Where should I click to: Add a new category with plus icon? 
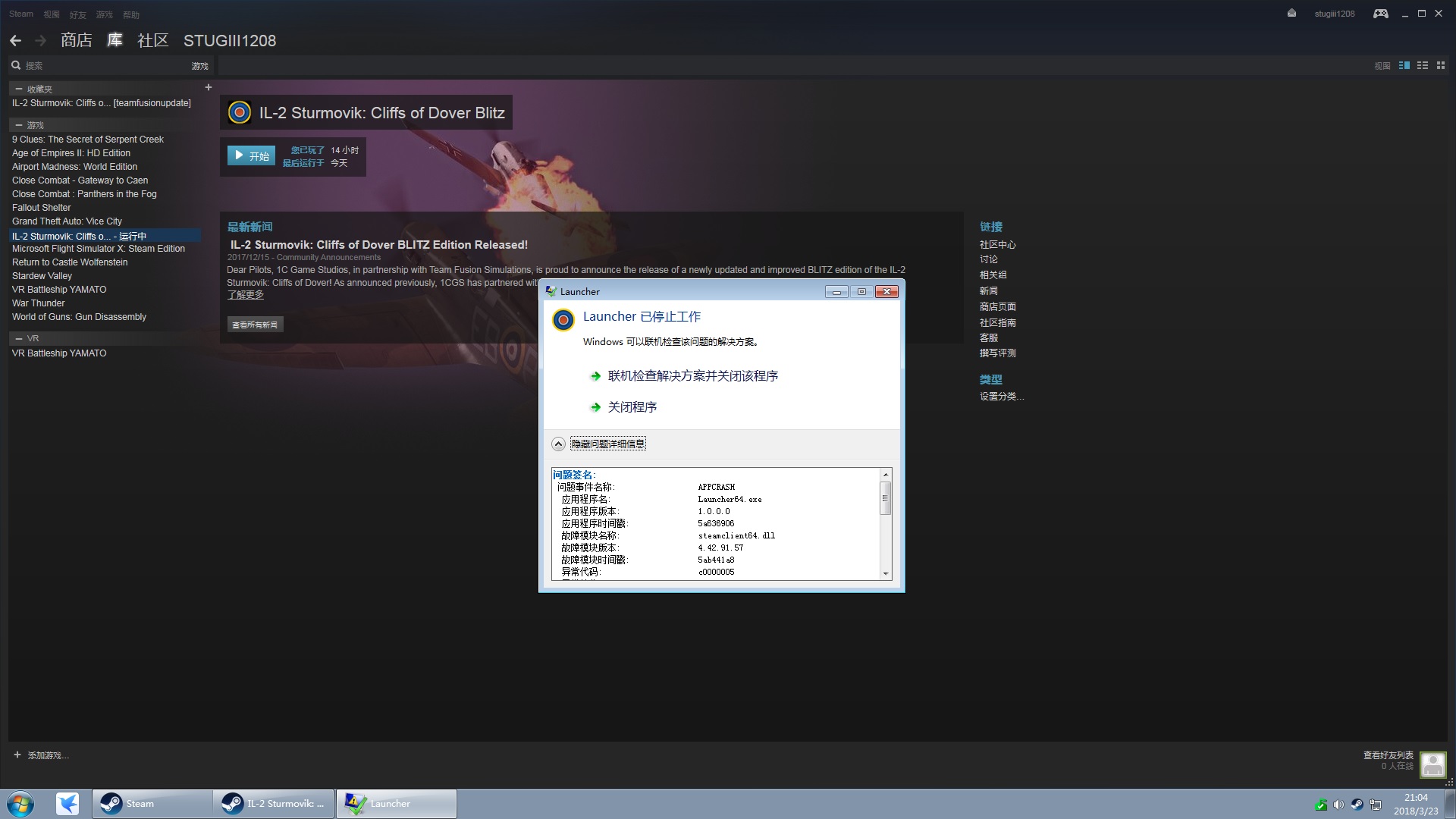pyautogui.click(x=209, y=88)
